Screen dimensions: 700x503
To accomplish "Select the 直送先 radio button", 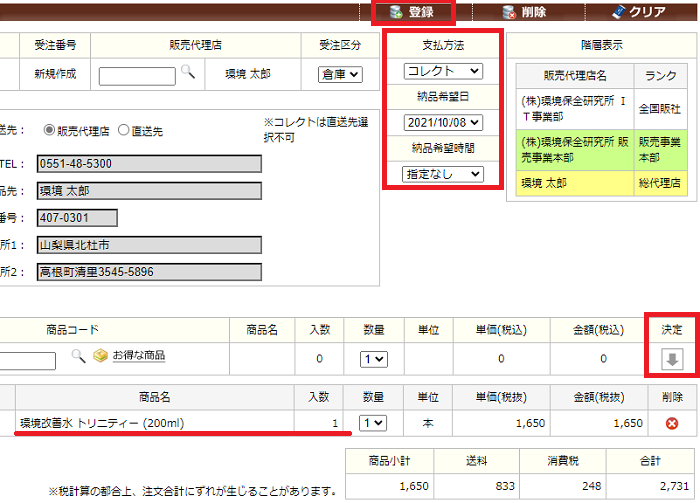I will 123,129.
